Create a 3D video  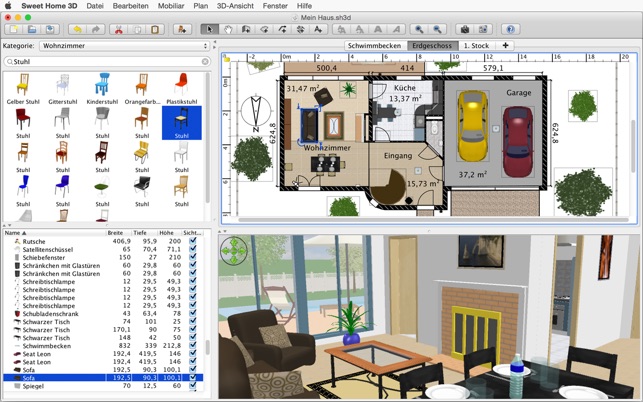pyautogui.click(x=483, y=30)
